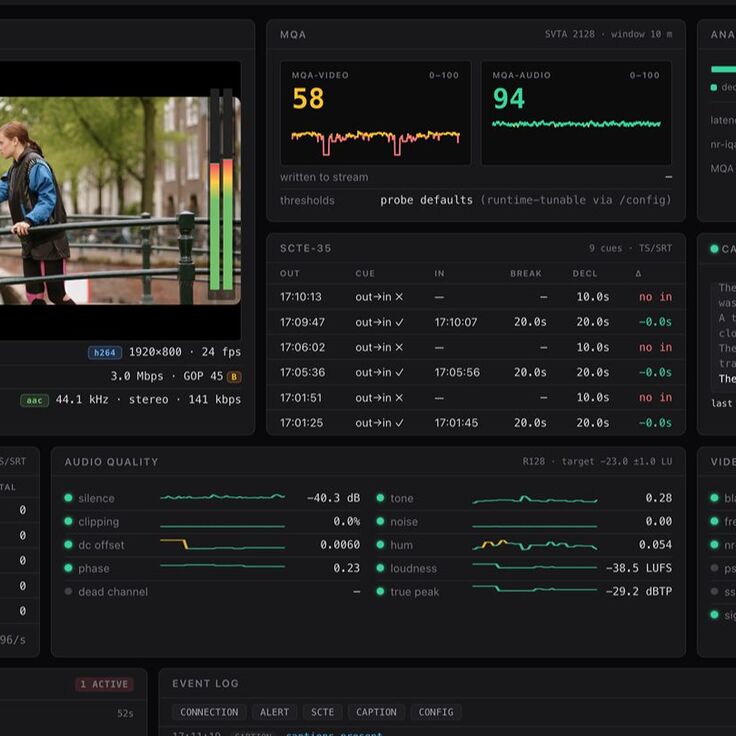Click the grey dead channel dot

coord(68,591)
